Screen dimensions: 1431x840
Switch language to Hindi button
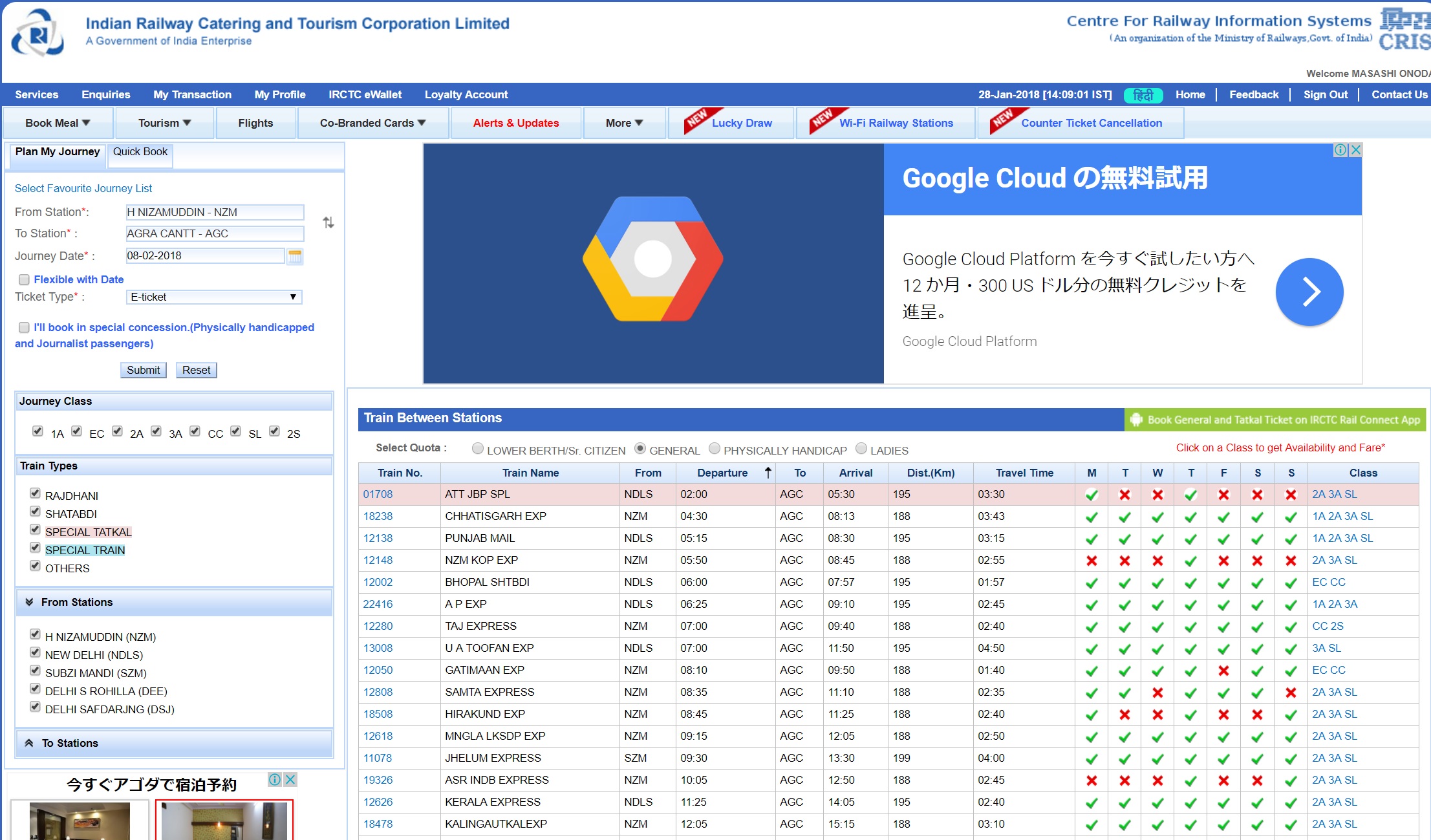pyautogui.click(x=1143, y=95)
